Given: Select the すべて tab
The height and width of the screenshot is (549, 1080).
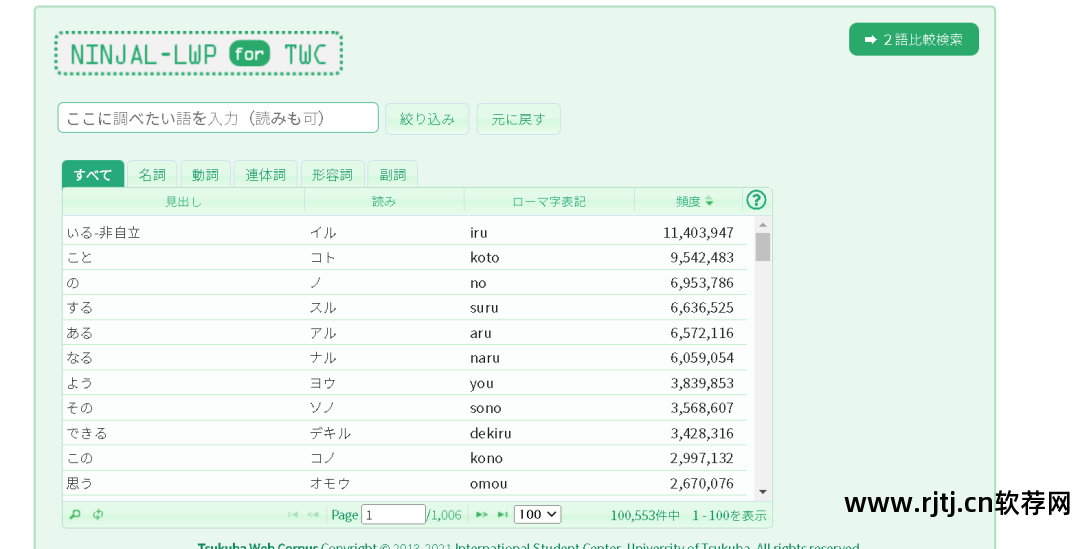Looking at the screenshot, I should coord(93,174).
